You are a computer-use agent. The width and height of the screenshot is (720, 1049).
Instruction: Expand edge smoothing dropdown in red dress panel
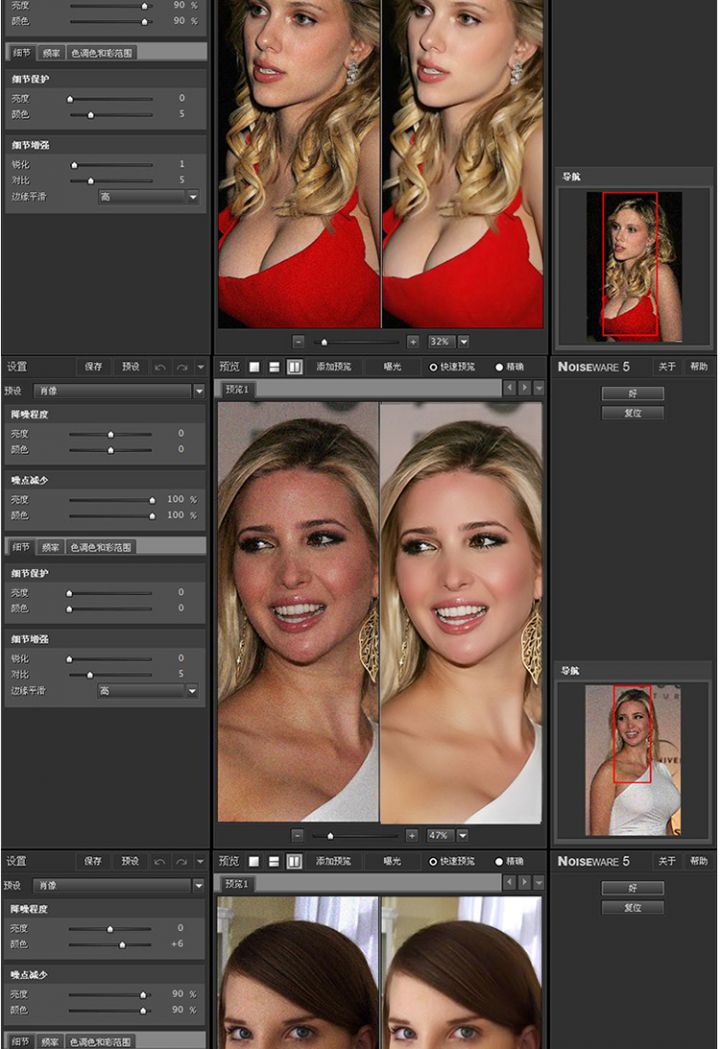point(193,197)
